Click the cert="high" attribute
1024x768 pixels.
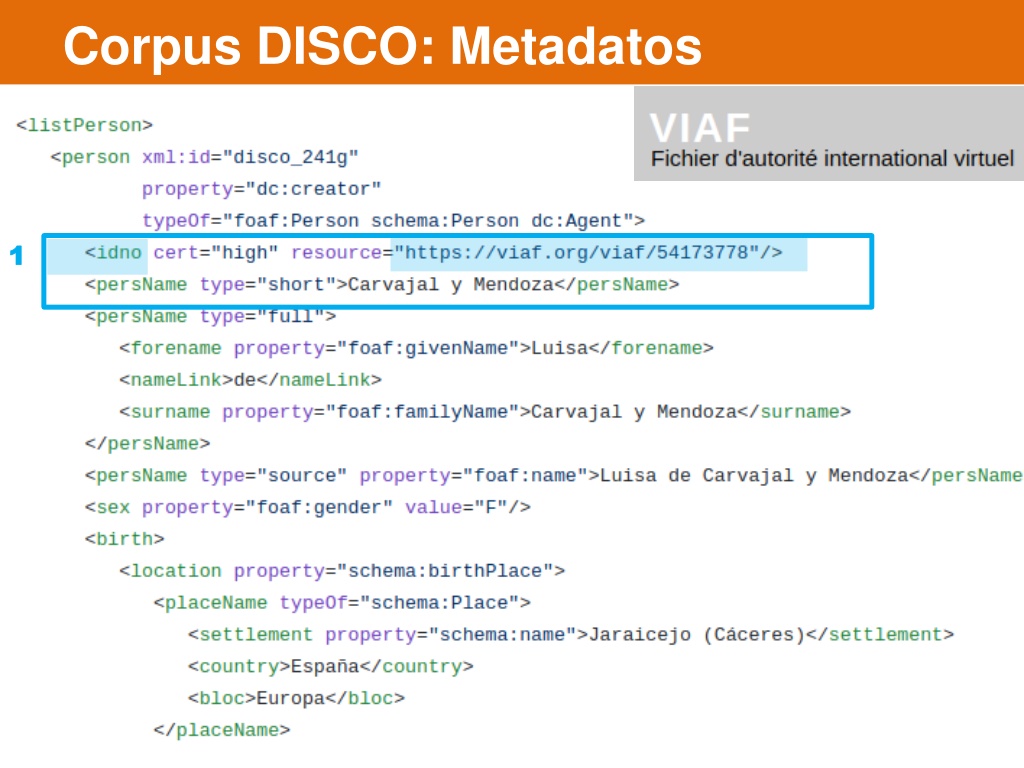coord(216,253)
